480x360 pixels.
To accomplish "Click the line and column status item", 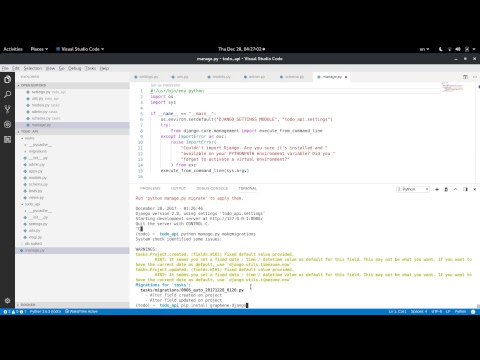I will [x=397, y=312].
